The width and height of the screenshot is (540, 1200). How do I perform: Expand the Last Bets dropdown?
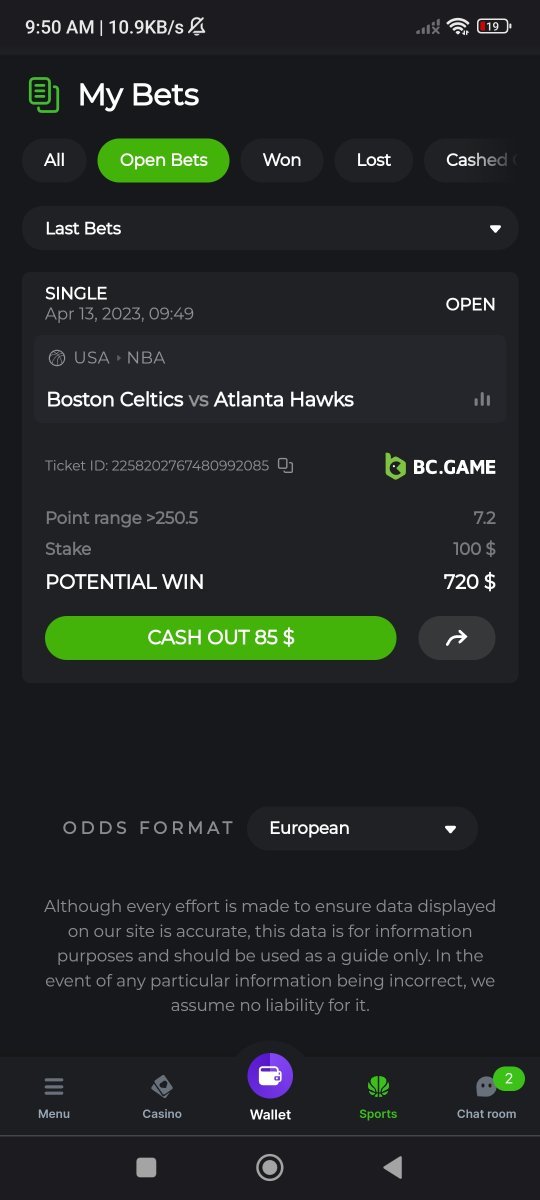pyautogui.click(x=270, y=228)
